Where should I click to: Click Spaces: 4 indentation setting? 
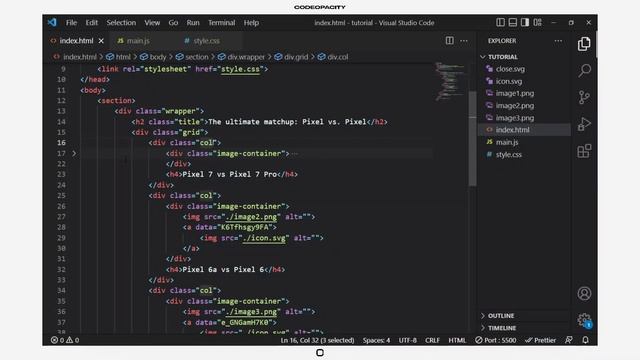tap(376, 340)
